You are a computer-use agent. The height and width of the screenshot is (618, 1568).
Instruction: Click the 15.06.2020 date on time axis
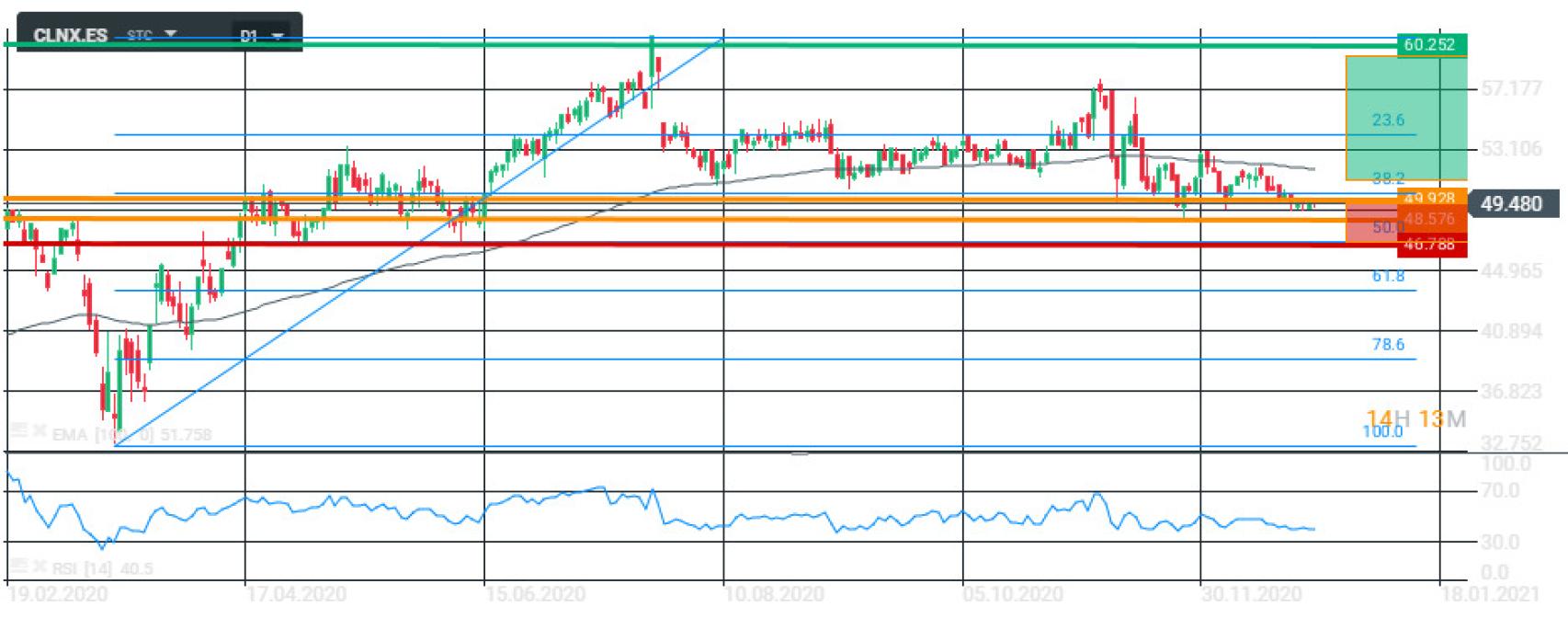tap(535, 594)
